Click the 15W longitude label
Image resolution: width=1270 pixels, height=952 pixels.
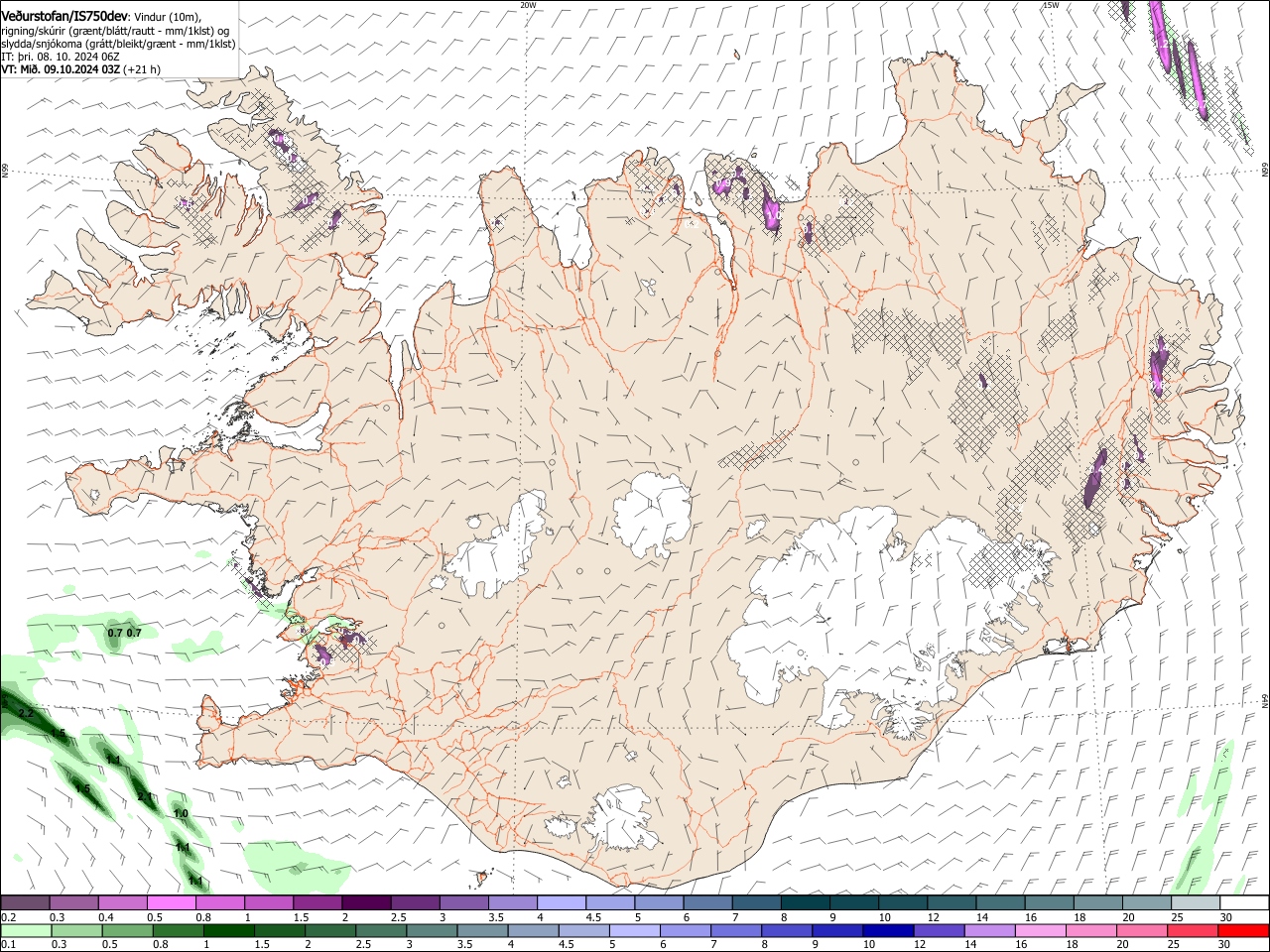tap(1051, 5)
